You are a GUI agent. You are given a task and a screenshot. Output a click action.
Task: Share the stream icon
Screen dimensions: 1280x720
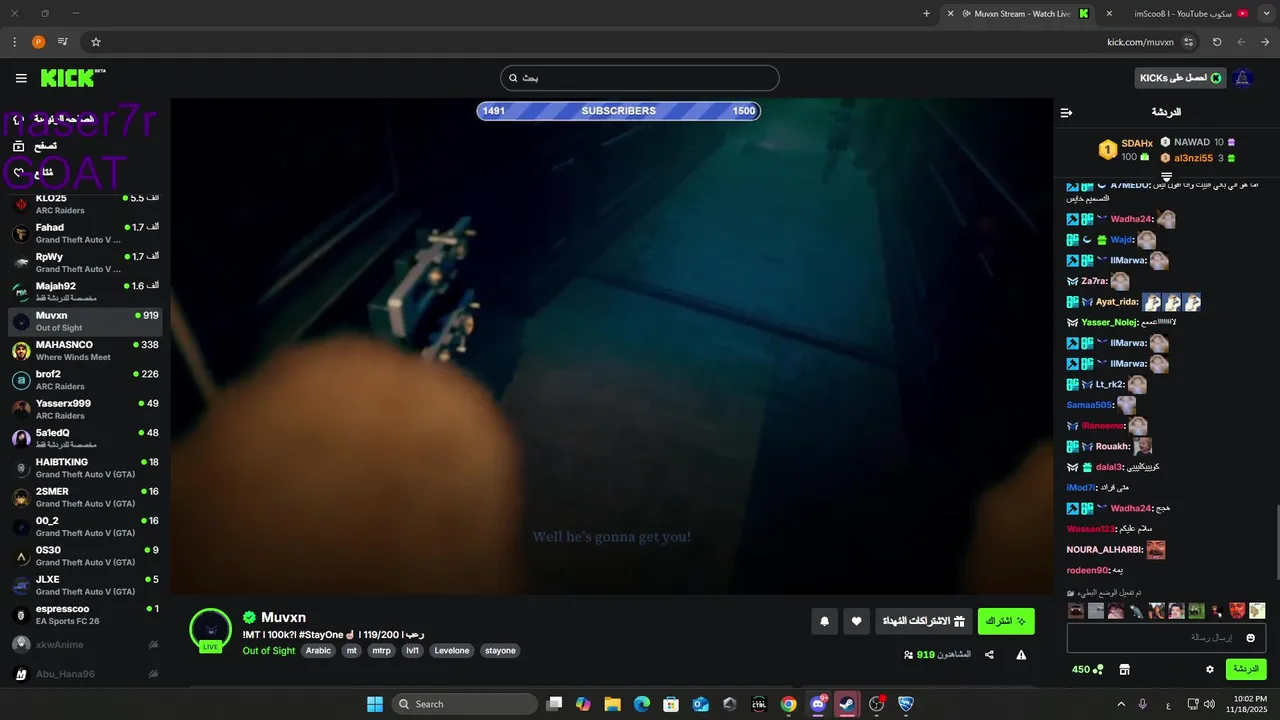(989, 655)
